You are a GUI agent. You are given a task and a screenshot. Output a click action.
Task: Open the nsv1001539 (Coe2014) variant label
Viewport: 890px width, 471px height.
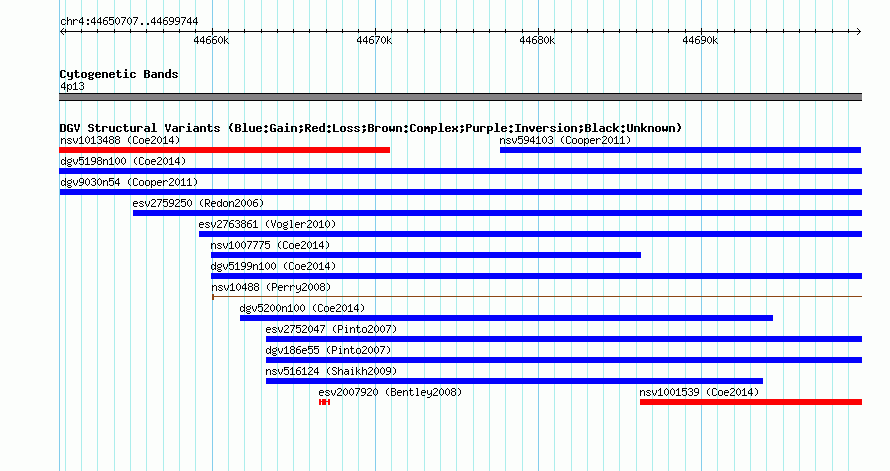[699, 392]
